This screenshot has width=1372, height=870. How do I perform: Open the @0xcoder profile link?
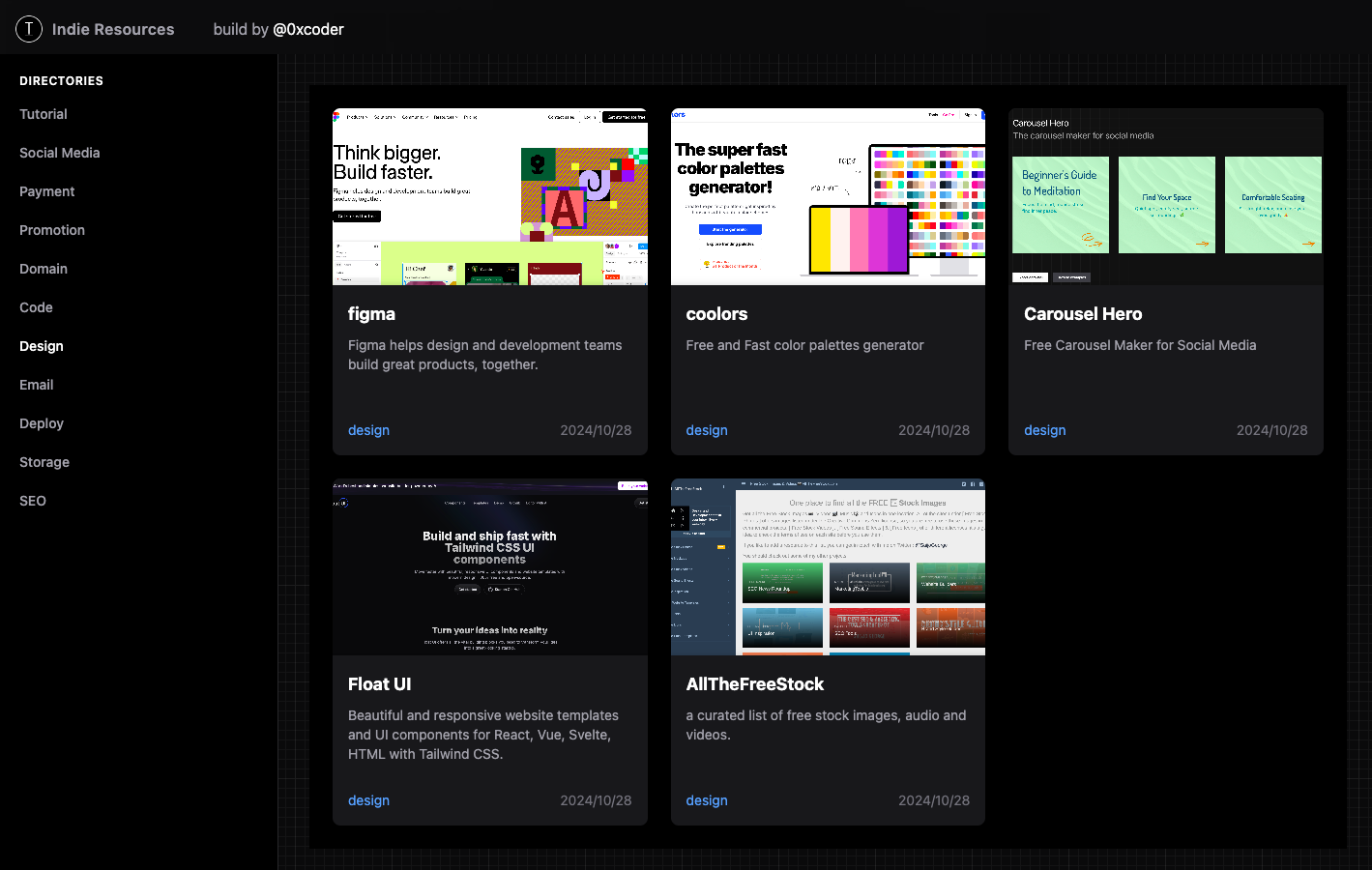(308, 29)
